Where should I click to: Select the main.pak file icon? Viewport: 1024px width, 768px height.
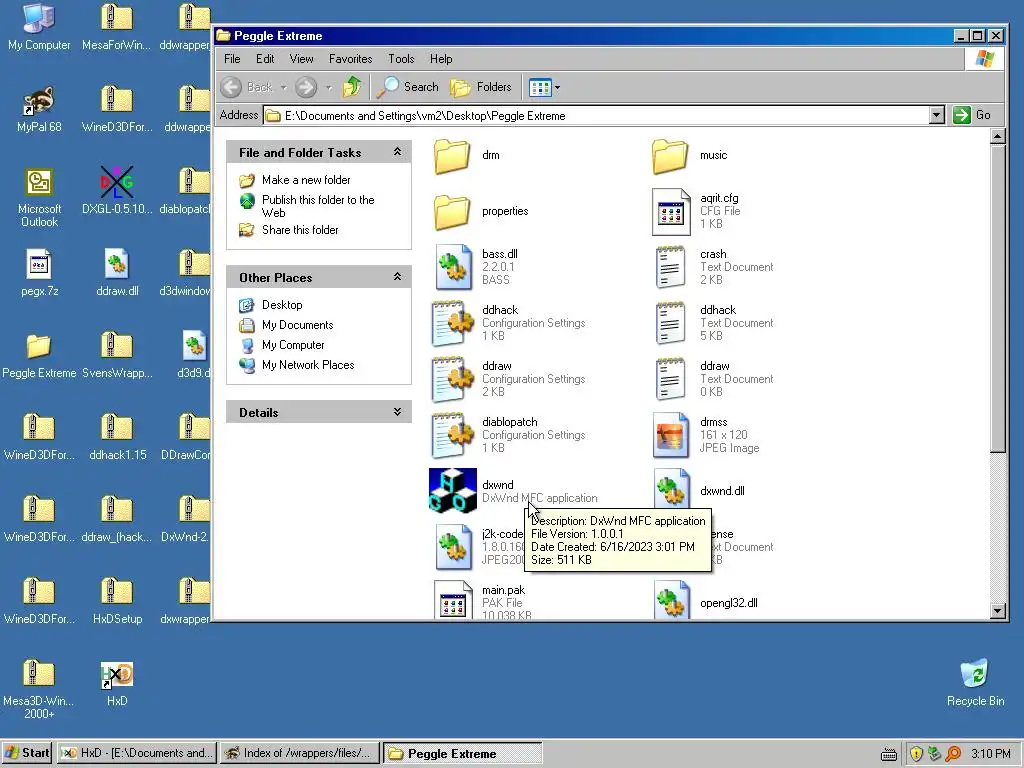453,600
